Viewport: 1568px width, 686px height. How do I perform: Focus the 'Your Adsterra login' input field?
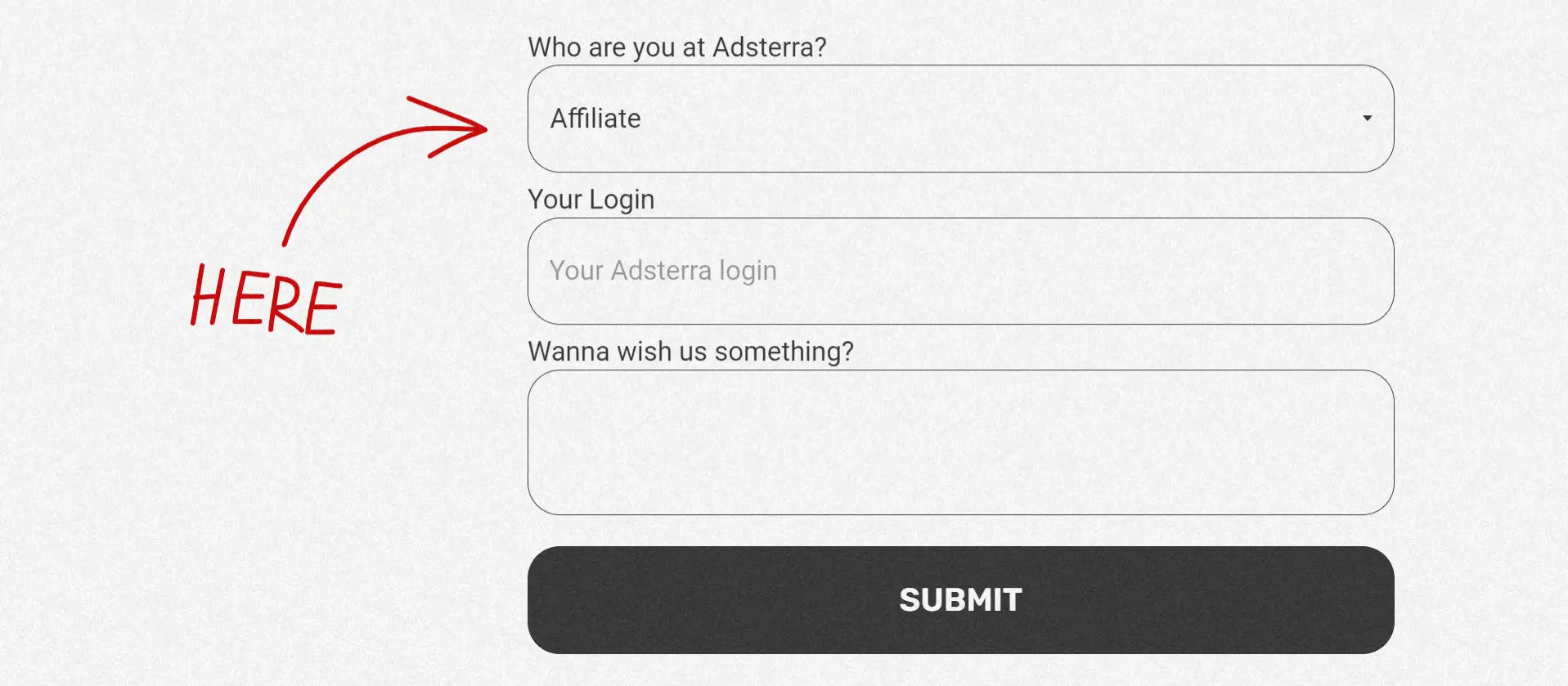click(x=960, y=271)
